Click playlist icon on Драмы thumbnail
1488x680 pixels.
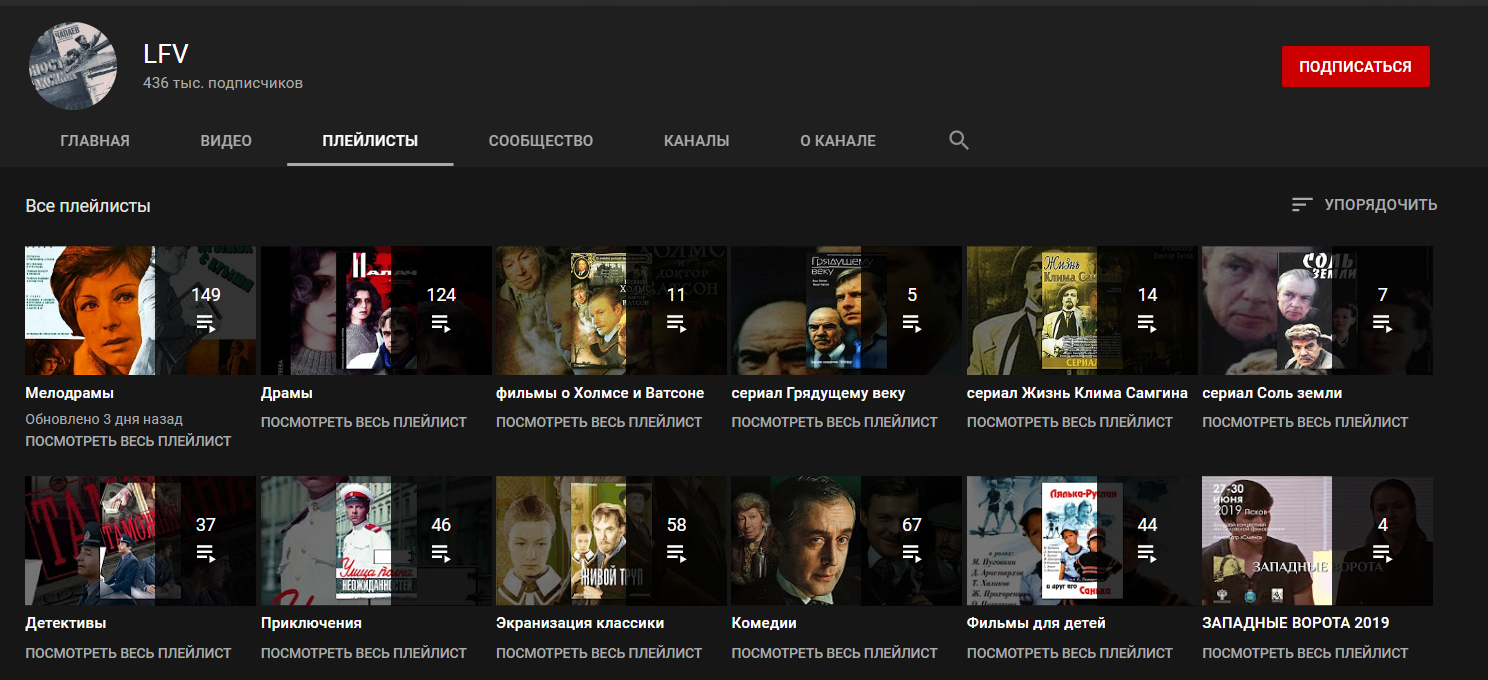[x=441, y=323]
